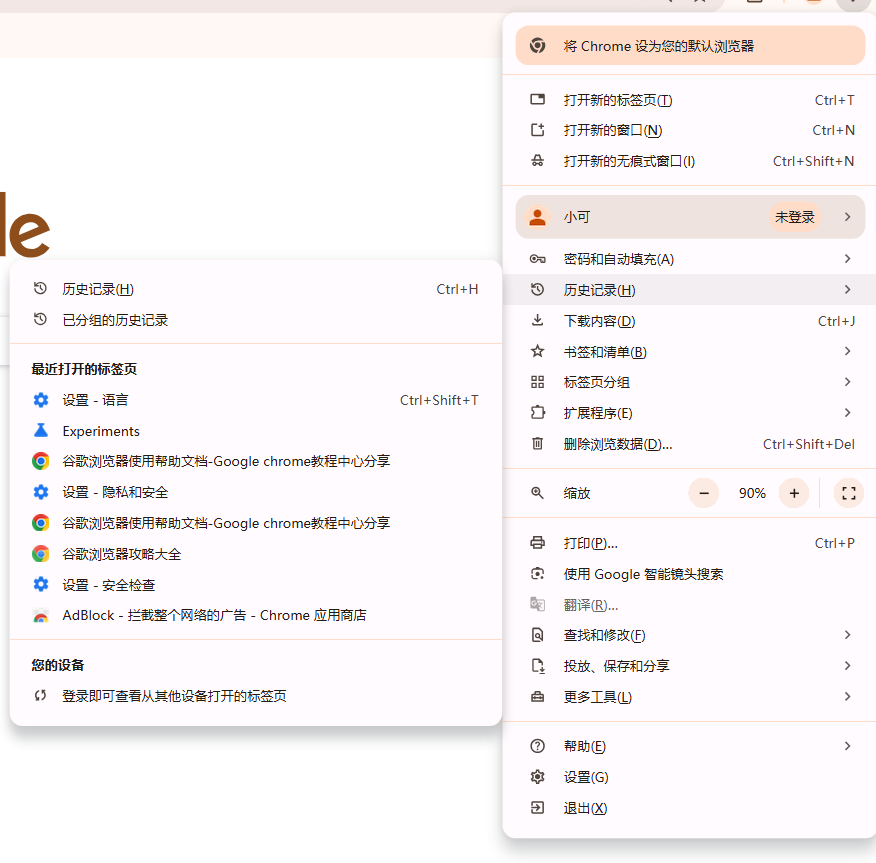Reopen 设置 - 安全检查 tab
The image size is (876, 863).
(256, 585)
